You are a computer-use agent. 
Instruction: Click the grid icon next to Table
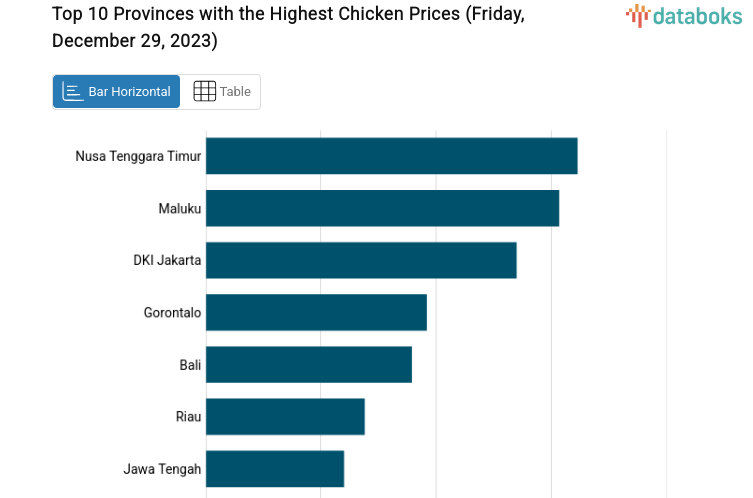204,91
